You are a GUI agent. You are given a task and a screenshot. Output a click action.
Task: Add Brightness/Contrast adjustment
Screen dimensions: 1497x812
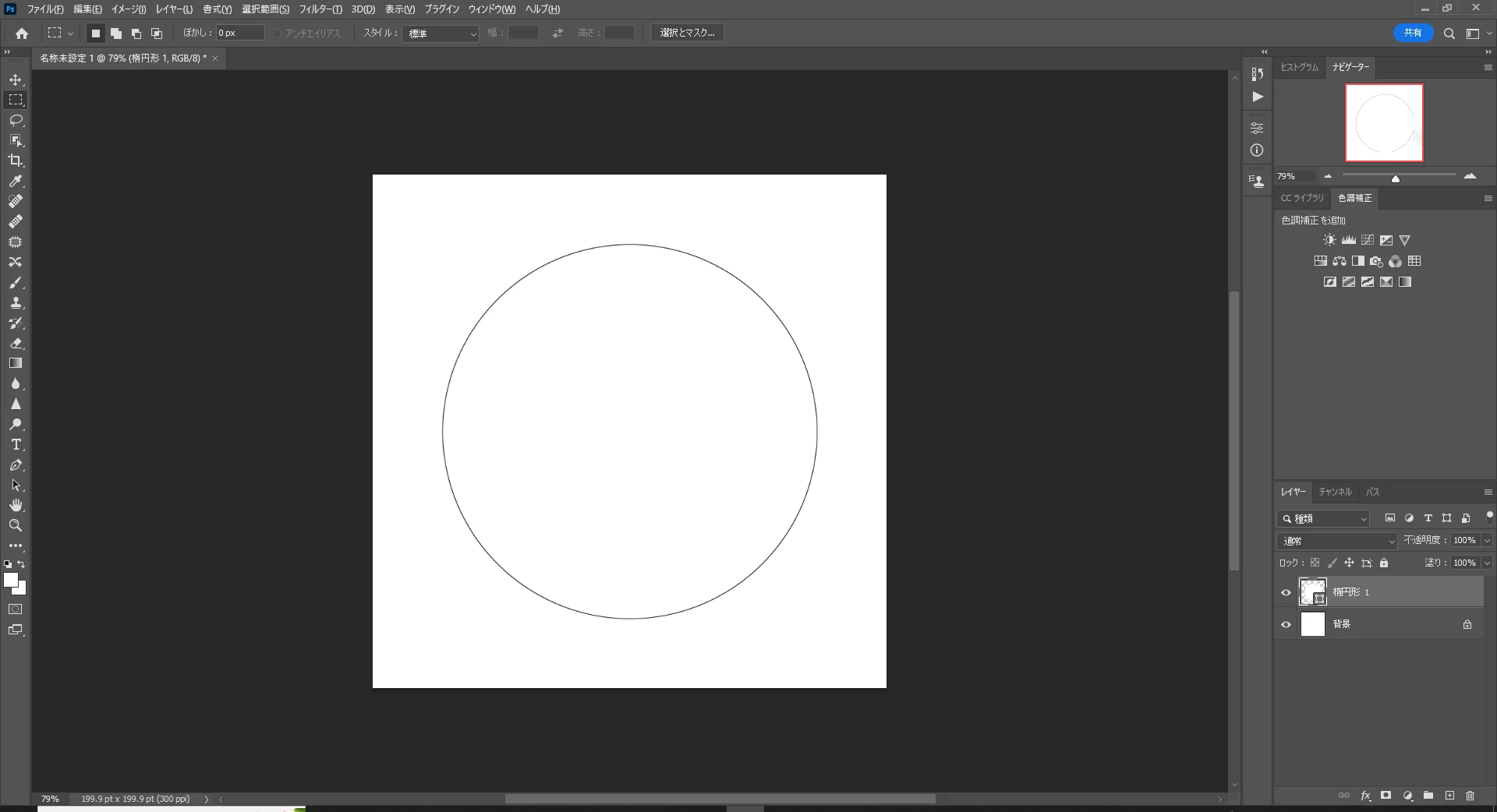click(1329, 240)
